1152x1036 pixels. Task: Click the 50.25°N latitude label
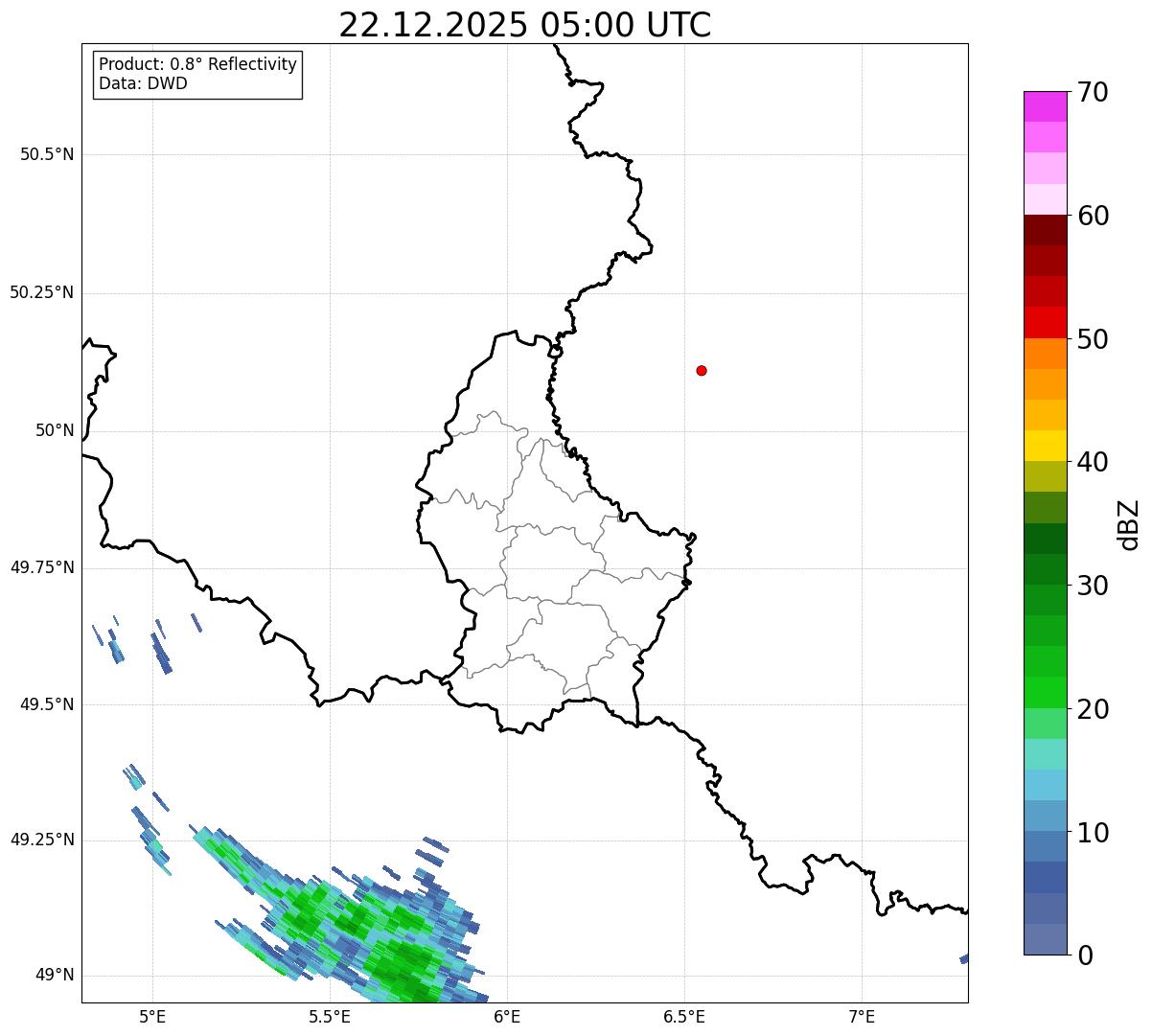pos(42,292)
